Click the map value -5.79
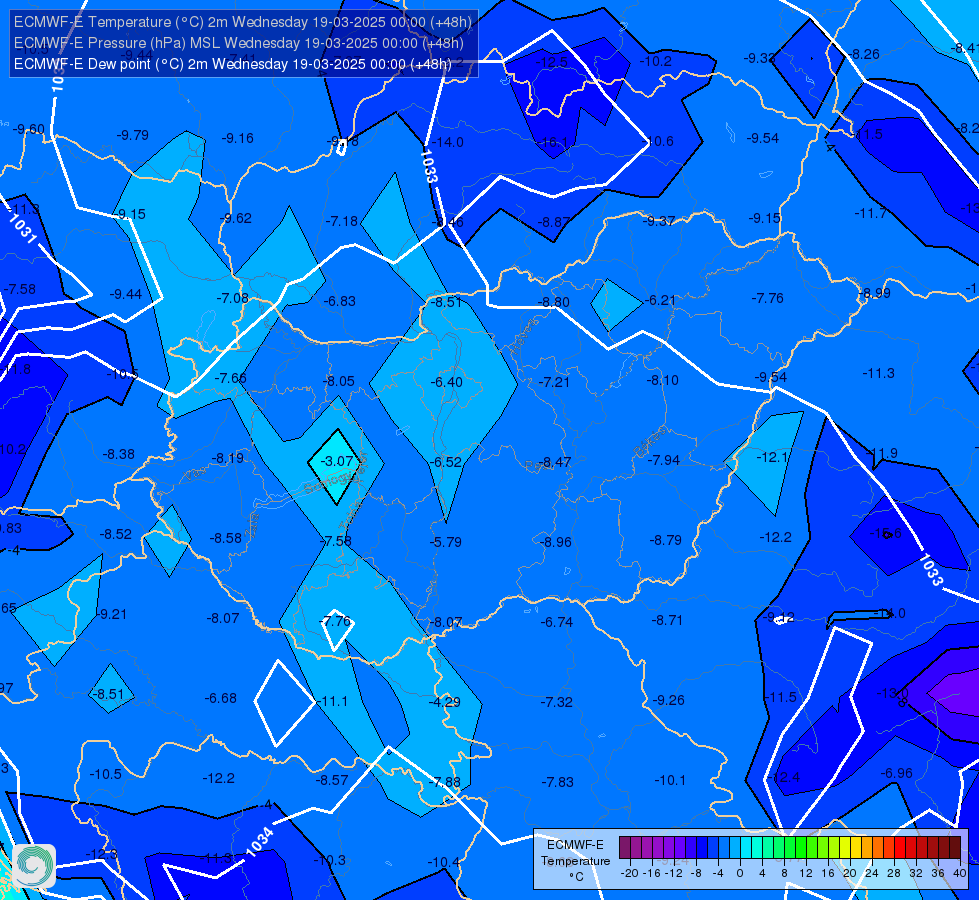 446,542
